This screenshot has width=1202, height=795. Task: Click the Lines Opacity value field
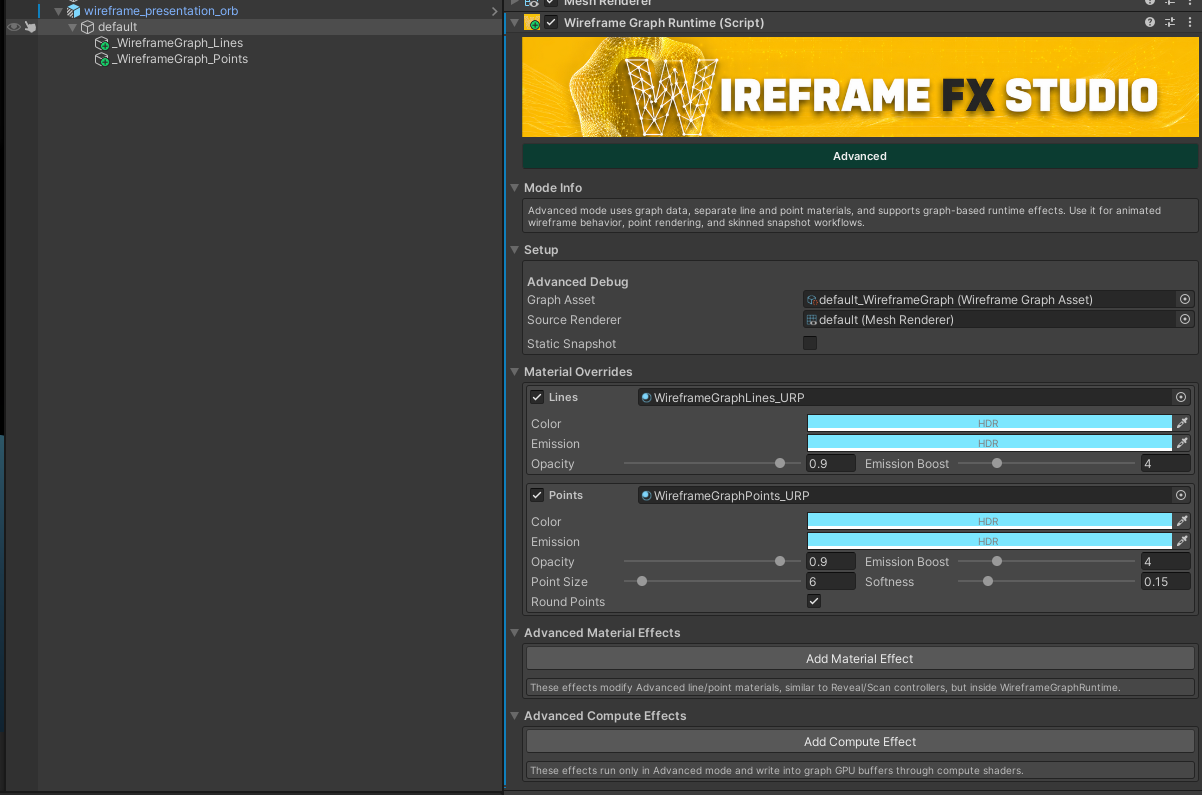[831, 463]
